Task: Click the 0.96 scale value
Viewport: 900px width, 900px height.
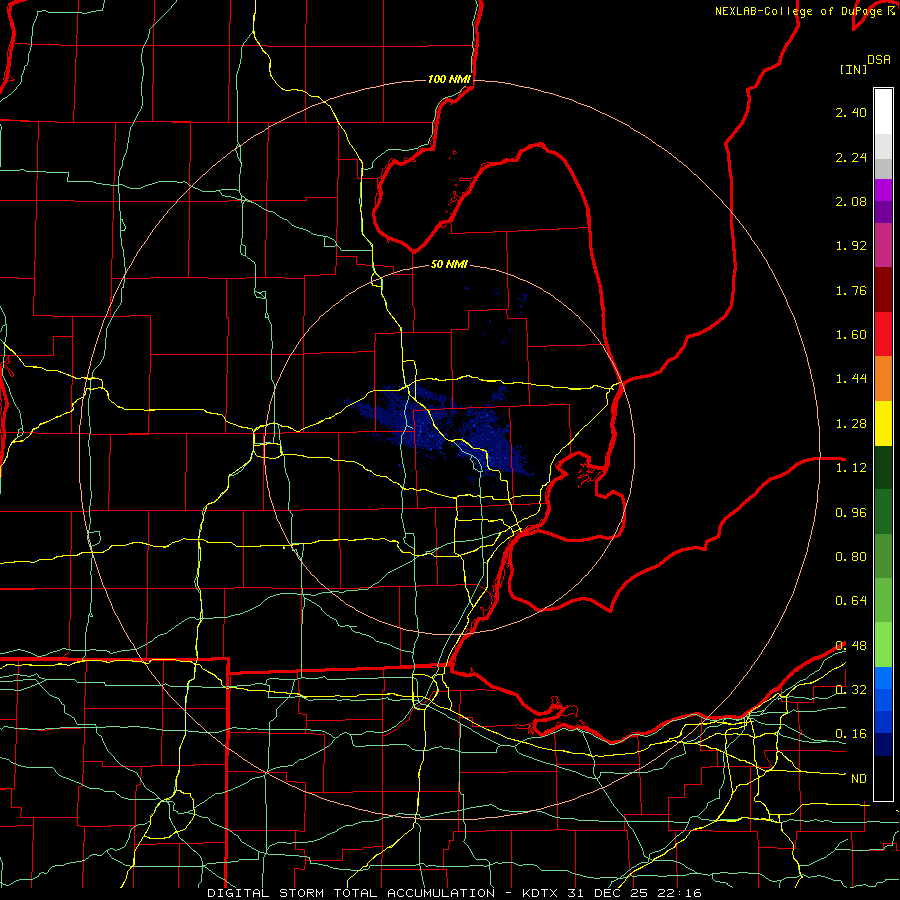Action: click(851, 513)
